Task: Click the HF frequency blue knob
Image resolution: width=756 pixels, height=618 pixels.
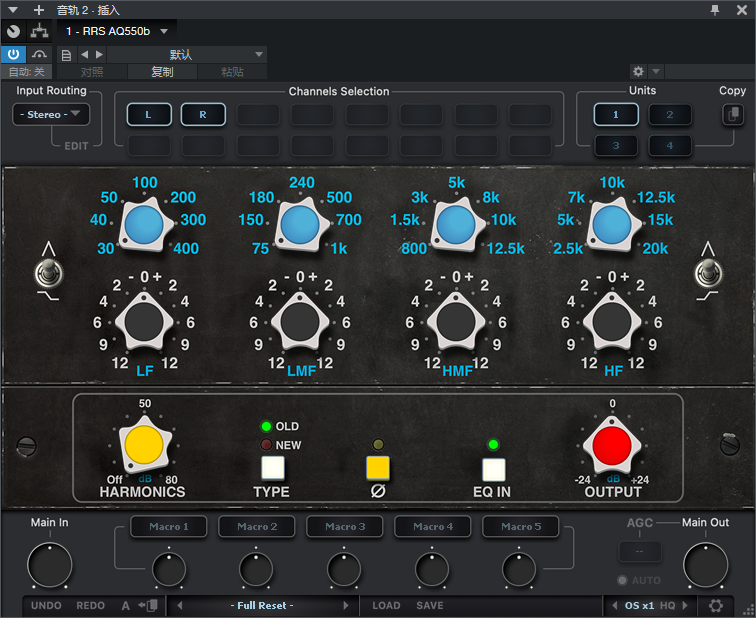Action: pyautogui.click(x=612, y=225)
